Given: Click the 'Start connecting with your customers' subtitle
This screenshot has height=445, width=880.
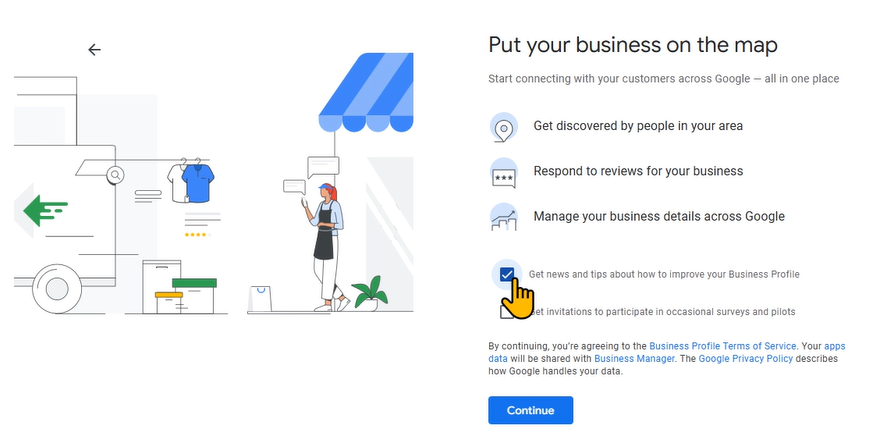Looking at the screenshot, I should coord(663,79).
